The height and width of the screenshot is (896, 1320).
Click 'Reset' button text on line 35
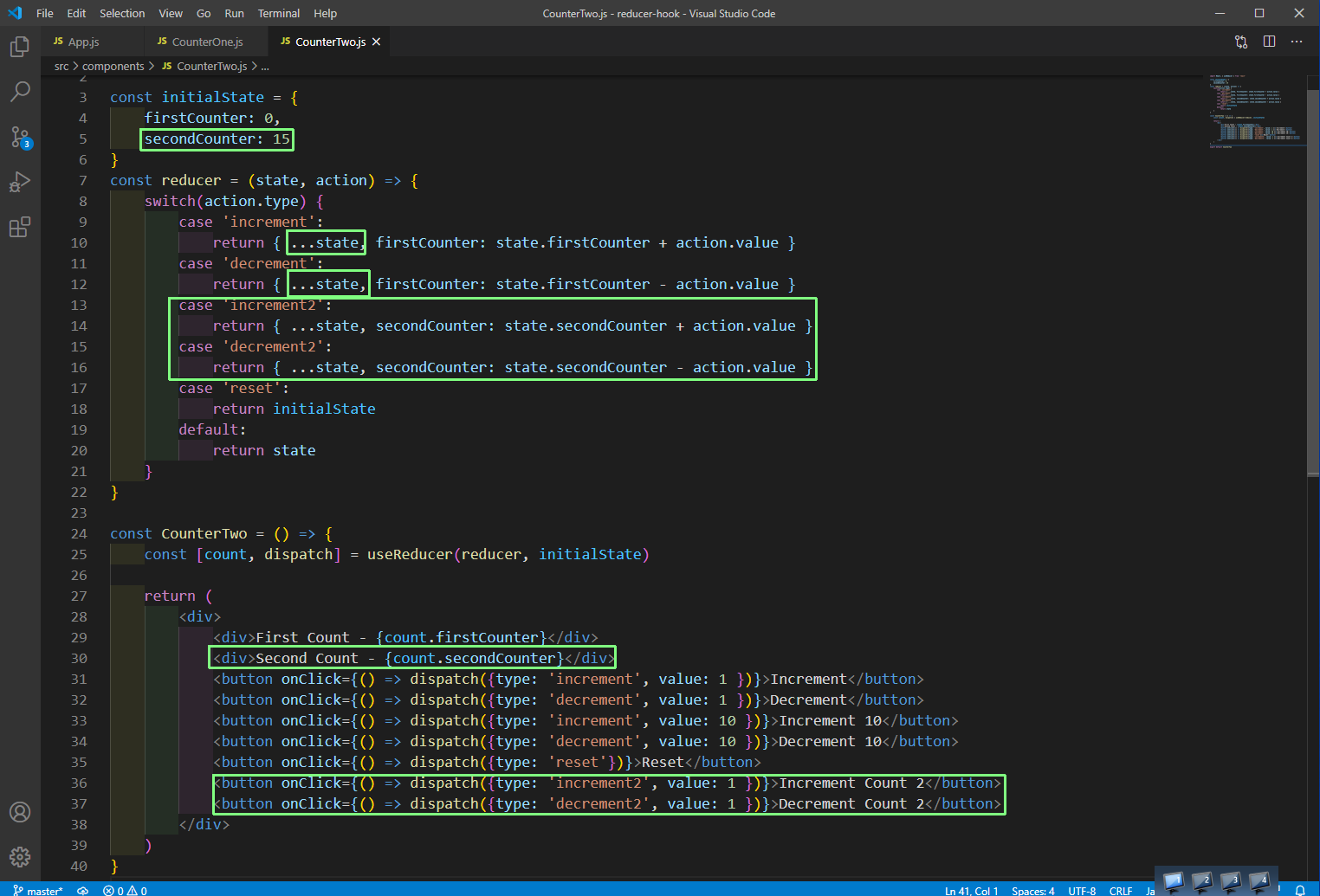(663, 762)
